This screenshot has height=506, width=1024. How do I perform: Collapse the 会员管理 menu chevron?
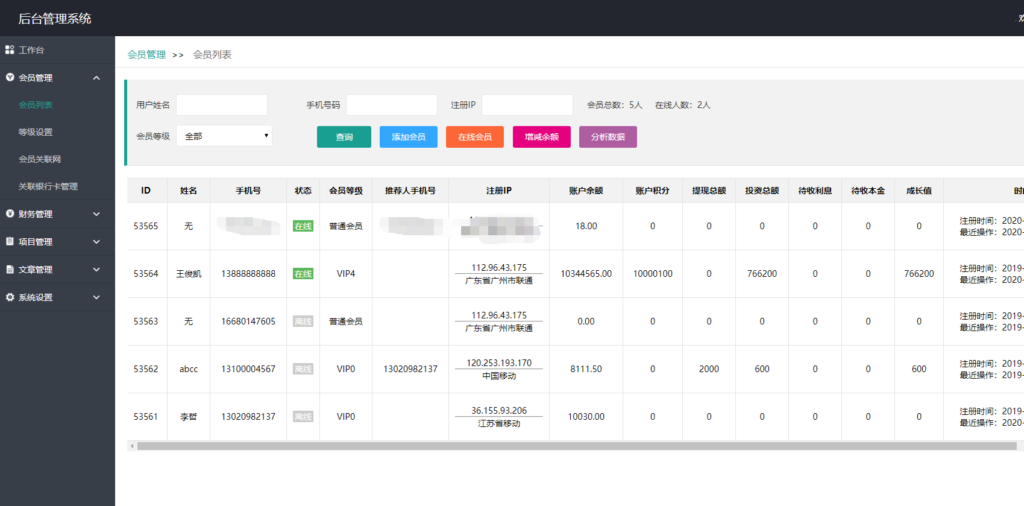click(96, 78)
